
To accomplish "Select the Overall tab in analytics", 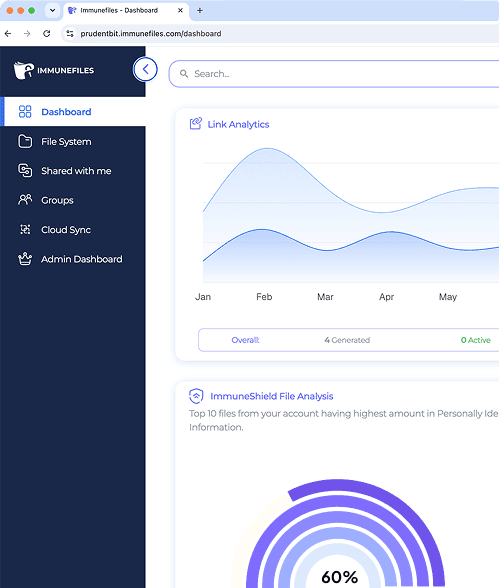I will 245,340.
